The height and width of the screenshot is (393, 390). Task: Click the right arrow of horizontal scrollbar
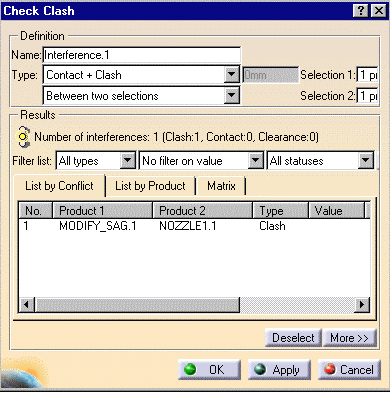coord(362,304)
